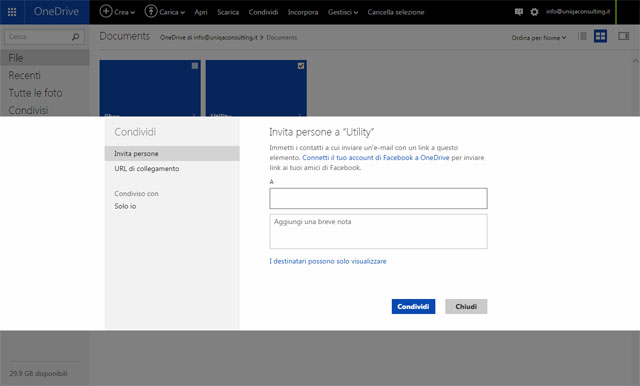This screenshot has width=640, height=386.
Task: Check the first folder tile checkbox
Action: click(x=195, y=66)
